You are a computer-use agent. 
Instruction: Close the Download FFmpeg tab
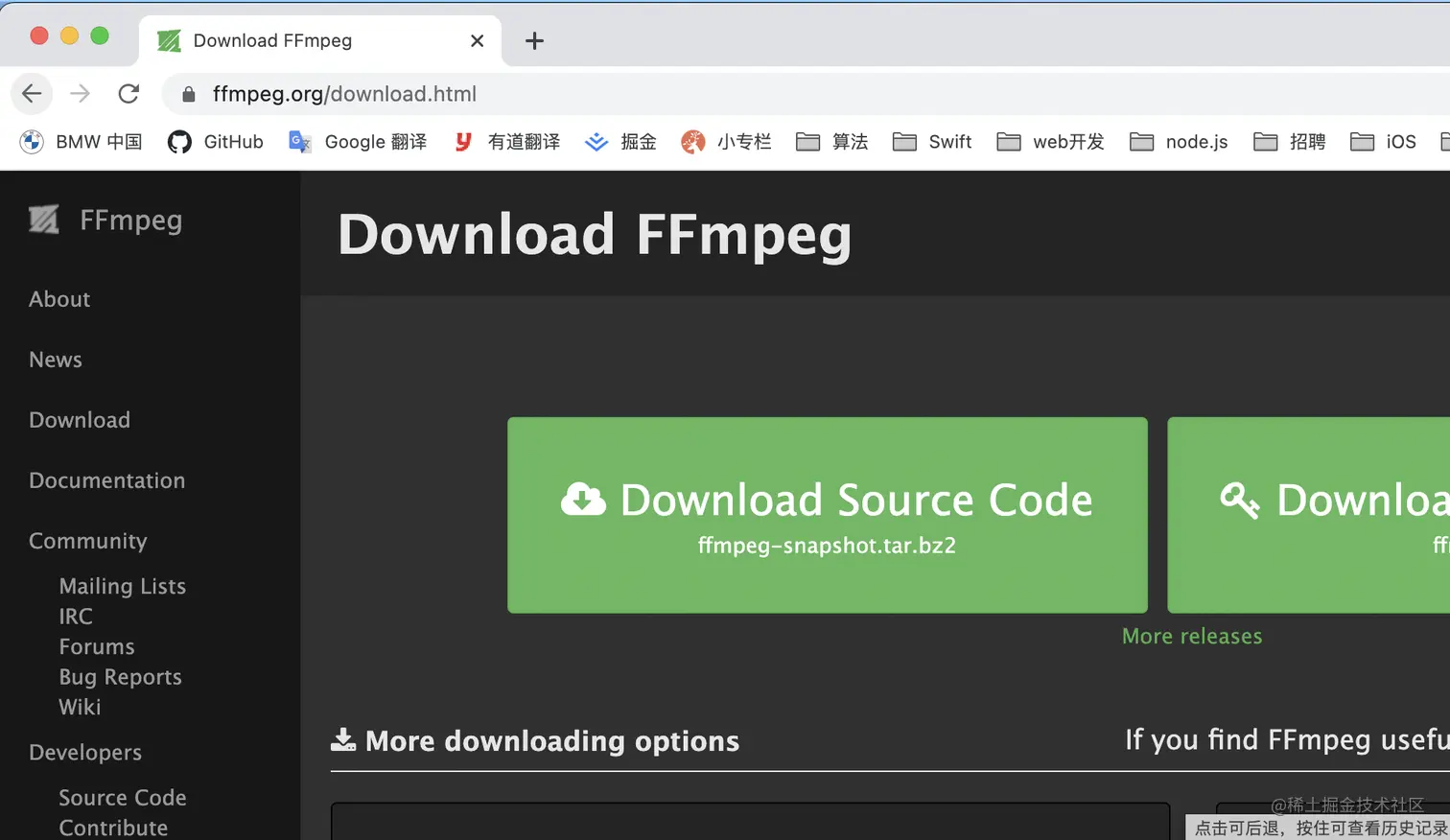[477, 40]
